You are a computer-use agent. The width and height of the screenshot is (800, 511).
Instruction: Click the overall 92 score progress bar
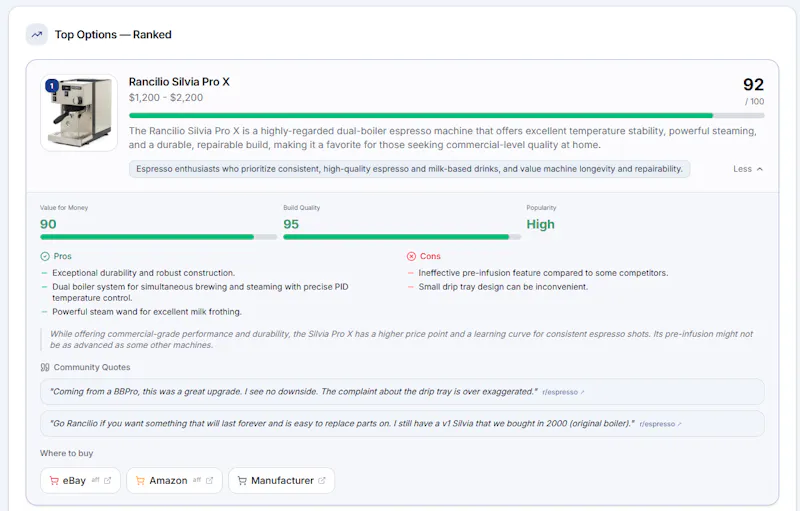point(446,116)
